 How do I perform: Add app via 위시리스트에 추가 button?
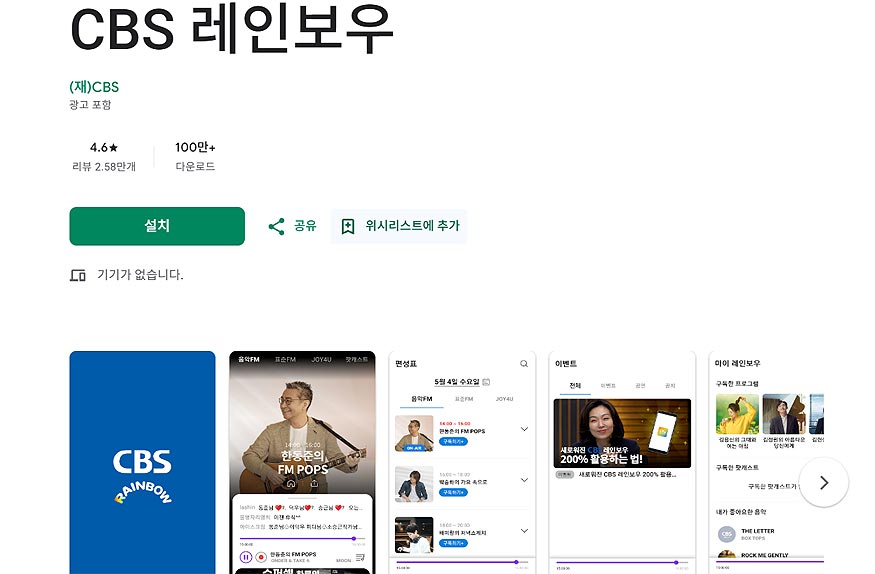398,226
